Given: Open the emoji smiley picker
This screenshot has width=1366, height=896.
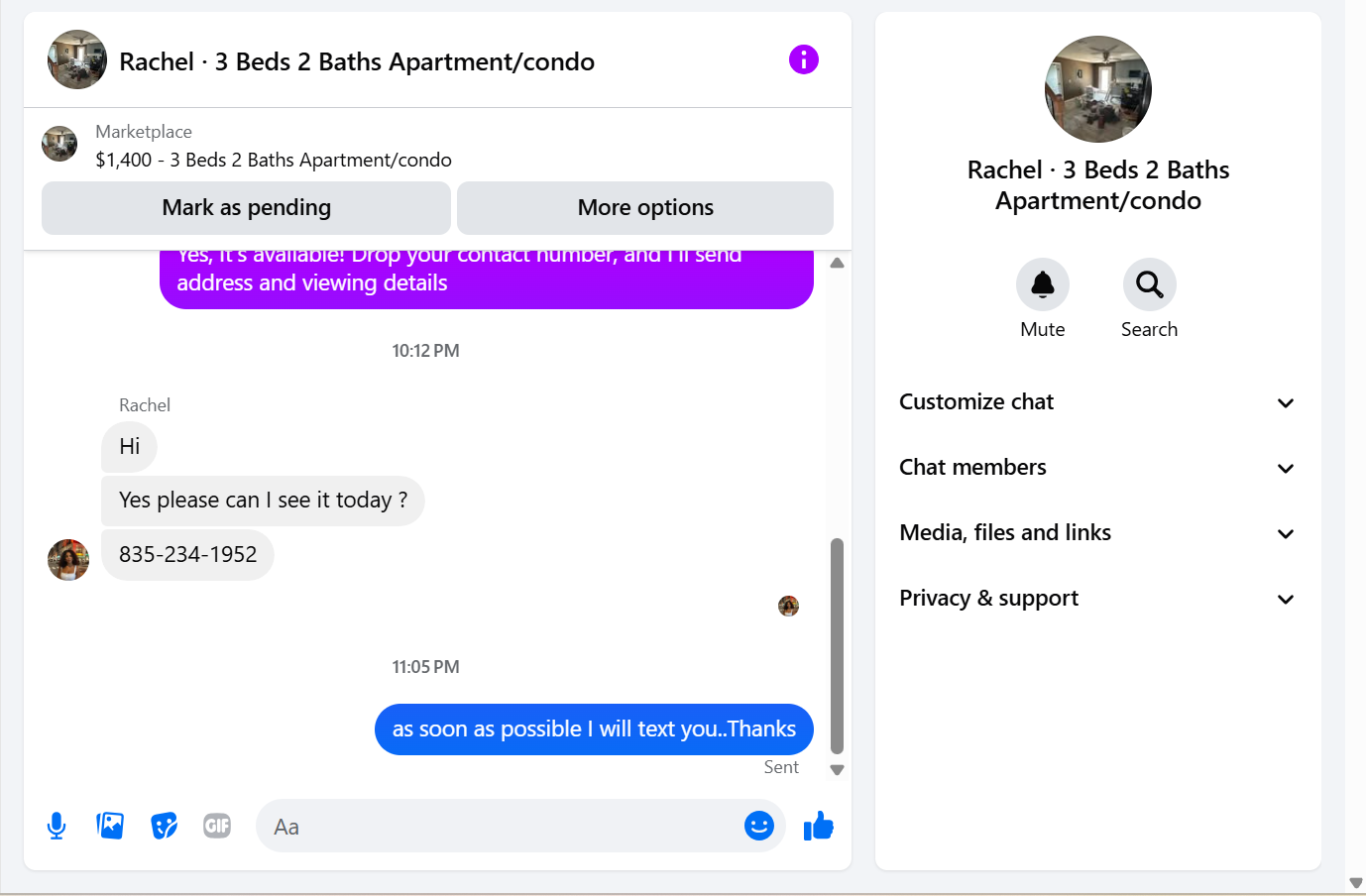Looking at the screenshot, I should click(759, 826).
